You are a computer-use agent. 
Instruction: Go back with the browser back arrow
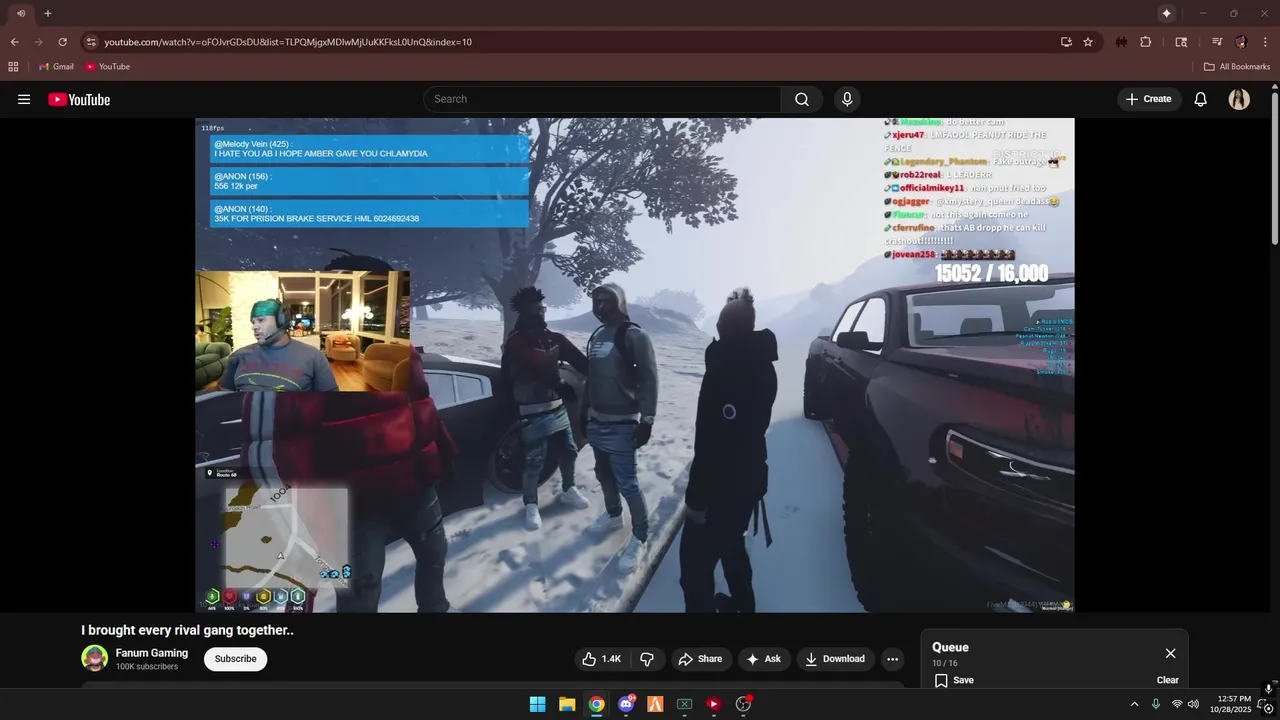coord(14,42)
